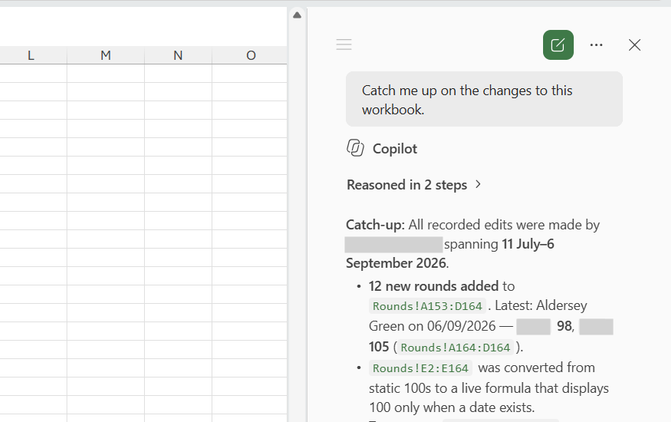Open the Rounds!A153:D164 range reference
671x422 pixels.
427,306
